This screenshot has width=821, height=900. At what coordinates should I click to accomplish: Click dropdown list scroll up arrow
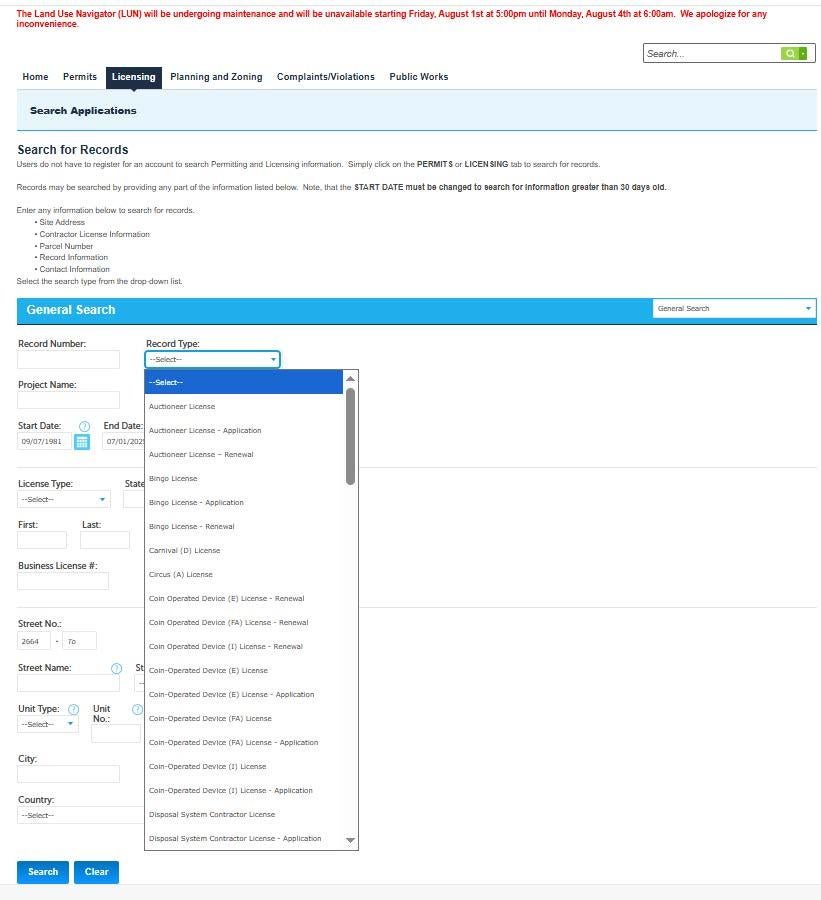(350, 378)
